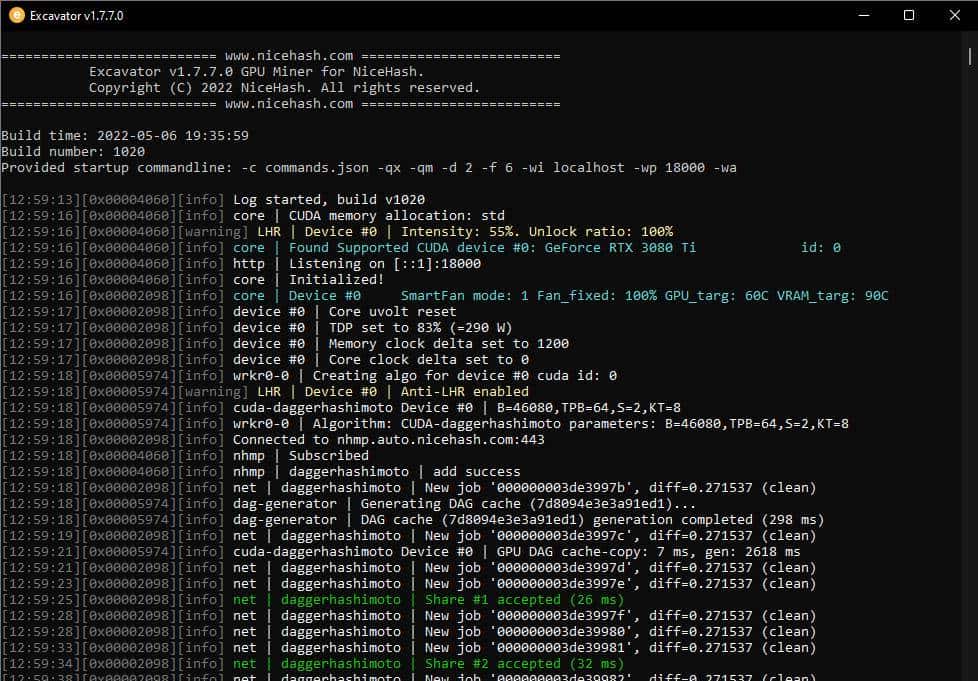Click 'Excavator v1.7.7.0 GPU Miner for NiceHash' banner

tap(257, 72)
